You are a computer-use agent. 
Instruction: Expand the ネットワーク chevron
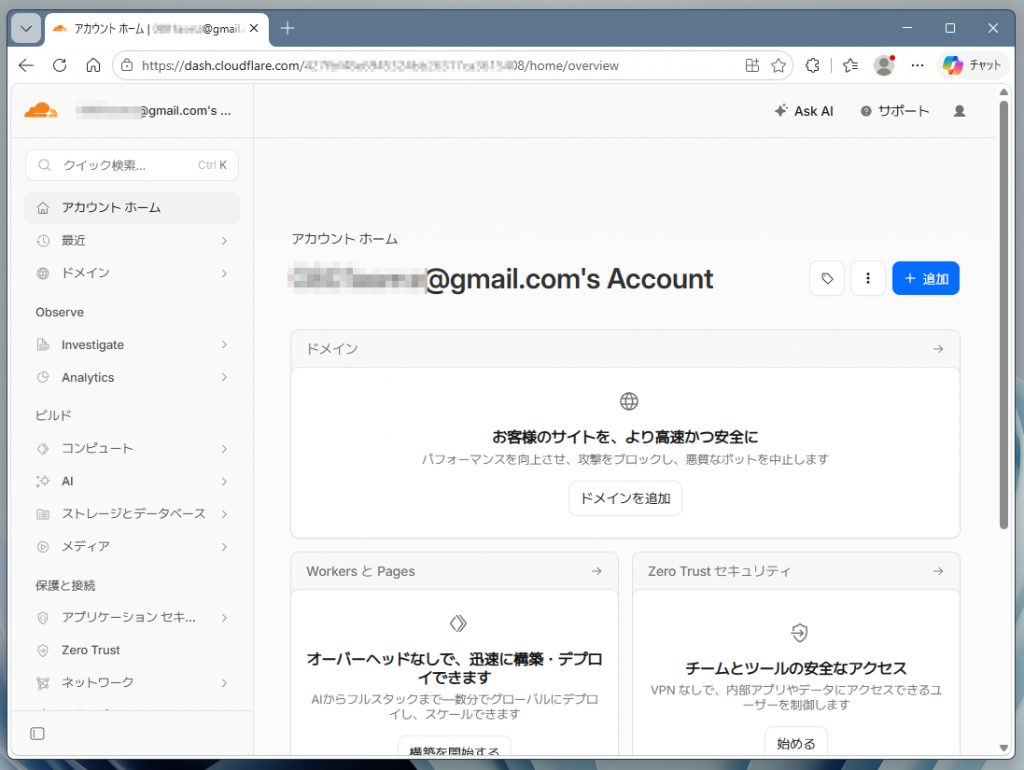point(224,683)
